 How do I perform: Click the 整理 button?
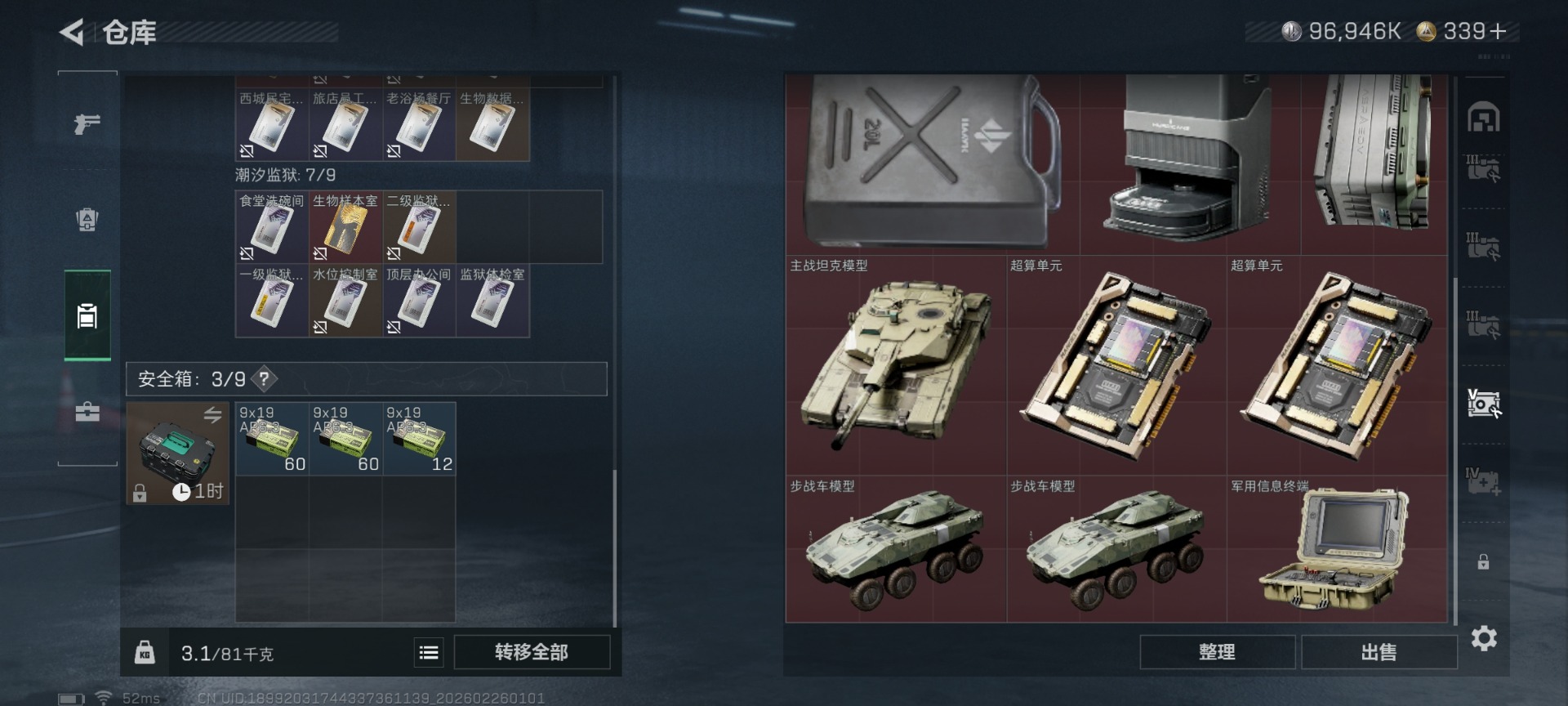(1217, 652)
